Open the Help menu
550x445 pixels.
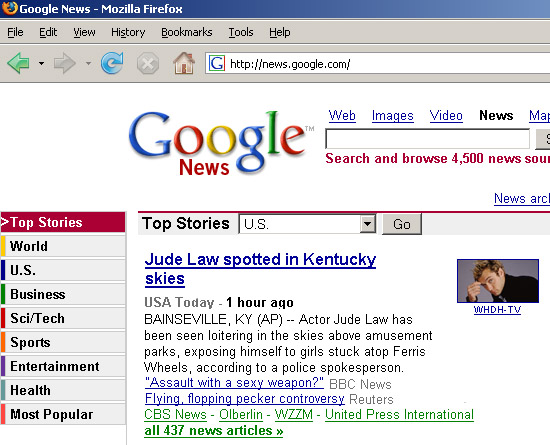280,32
